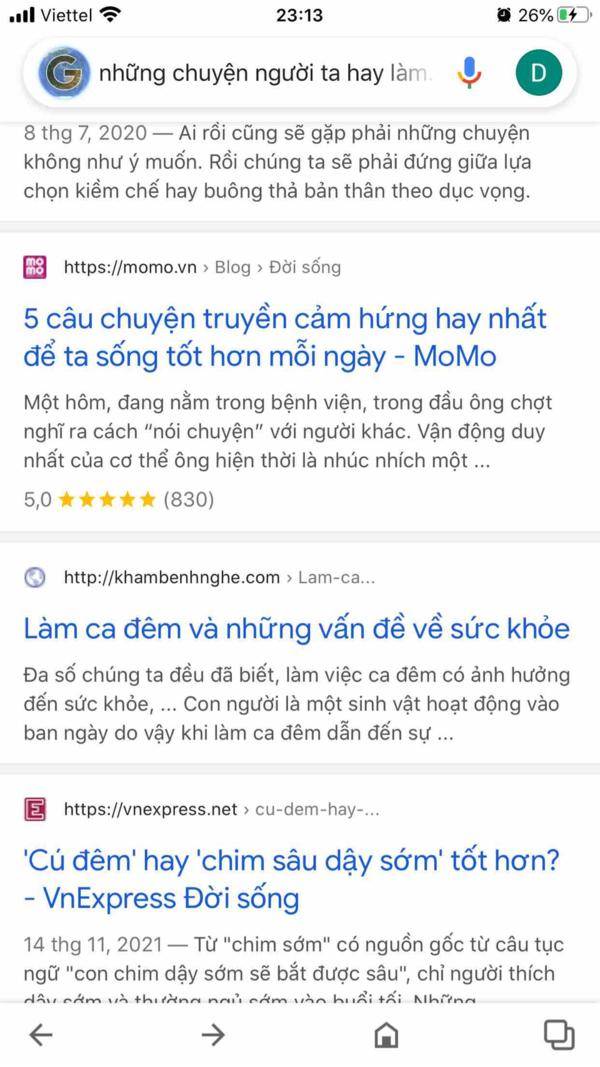Go back with the left arrow icon
Image resolution: width=600 pixels, height=1067 pixels.
click(x=41, y=1035)
